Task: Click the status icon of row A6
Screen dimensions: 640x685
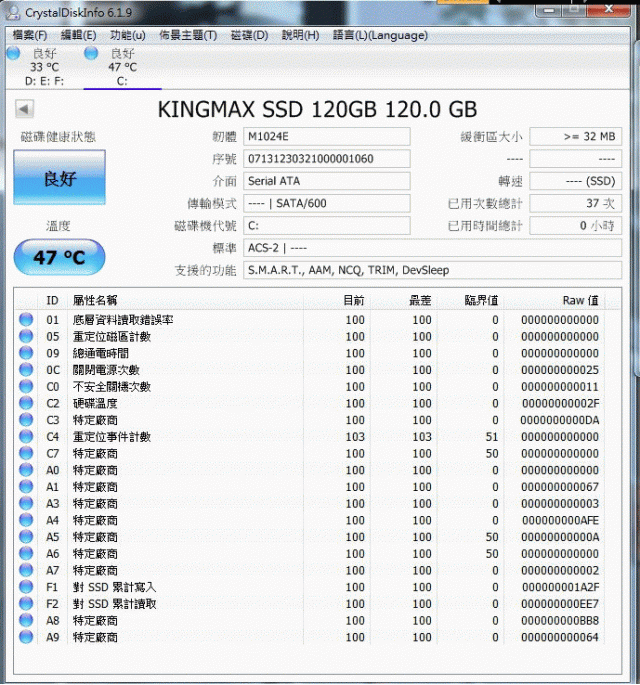Action: point(26,553)
